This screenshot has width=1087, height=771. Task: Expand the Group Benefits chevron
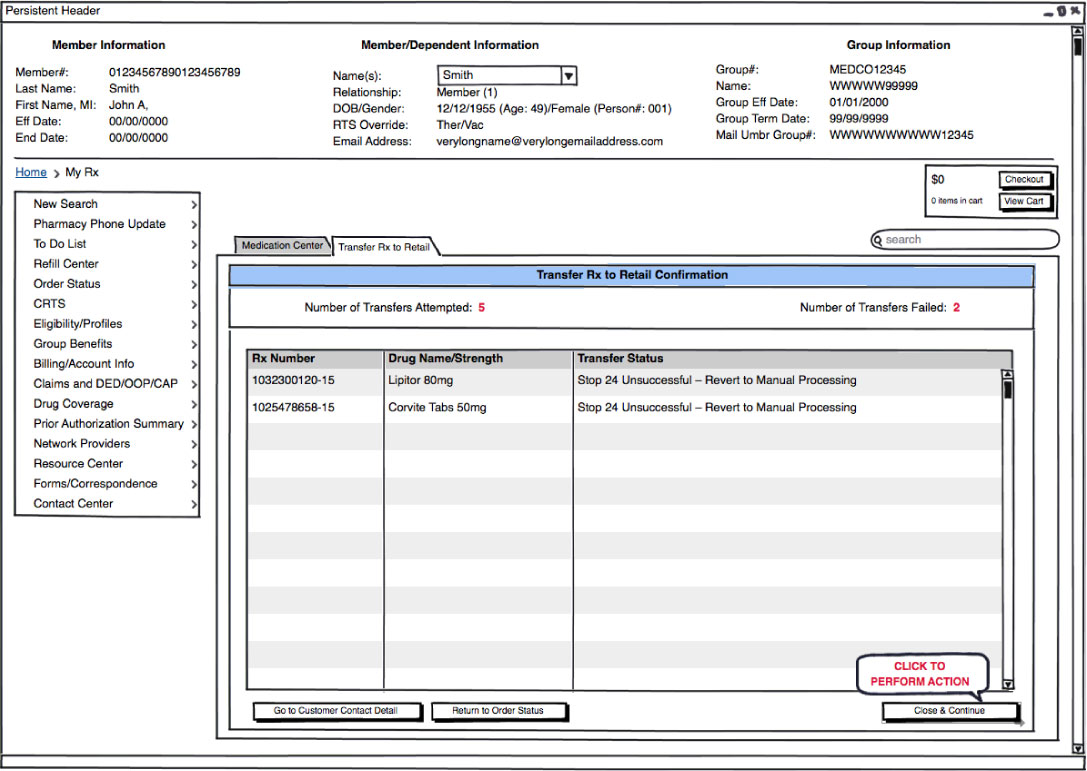(x=193, y=345)
